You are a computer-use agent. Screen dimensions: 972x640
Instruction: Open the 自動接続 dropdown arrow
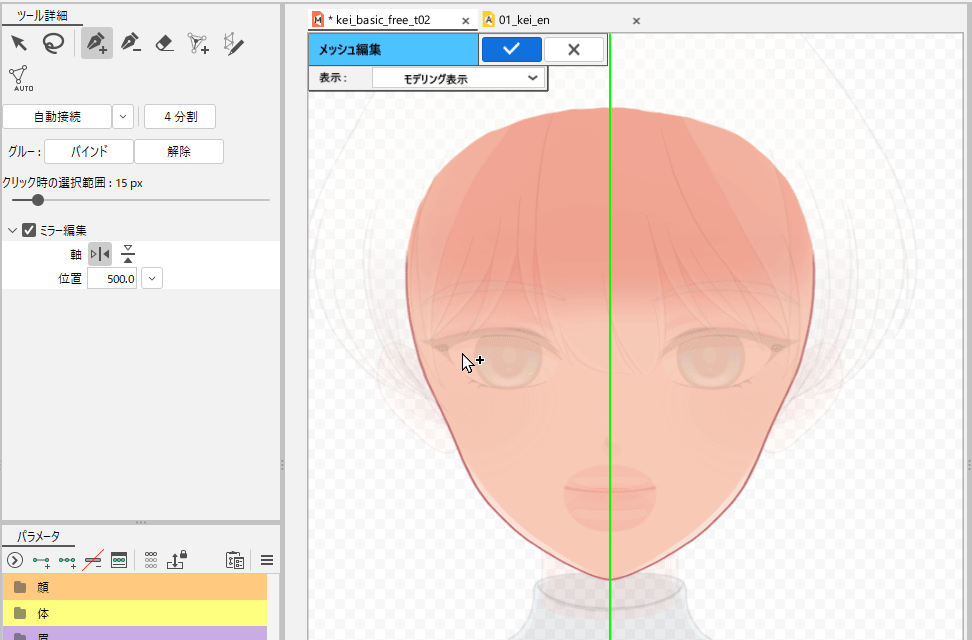pos(123,117)
